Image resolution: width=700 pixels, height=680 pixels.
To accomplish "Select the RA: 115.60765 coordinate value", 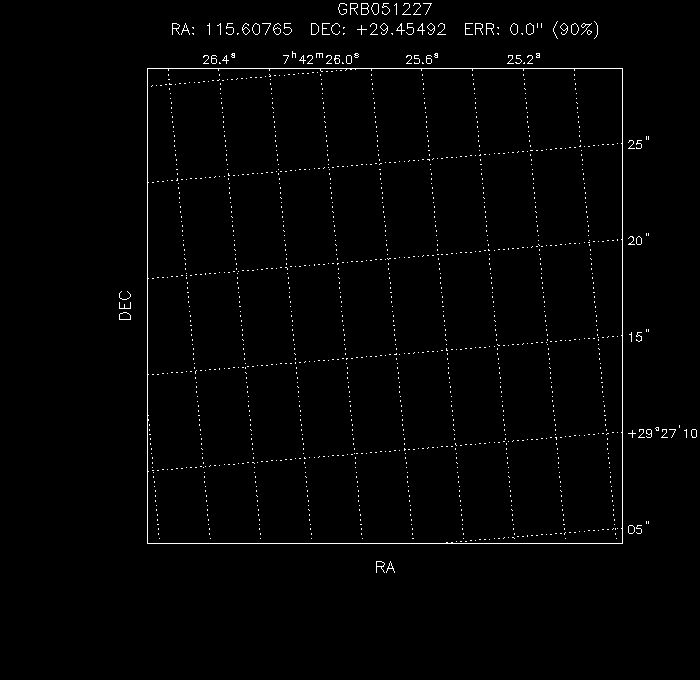I will (232, 30).
